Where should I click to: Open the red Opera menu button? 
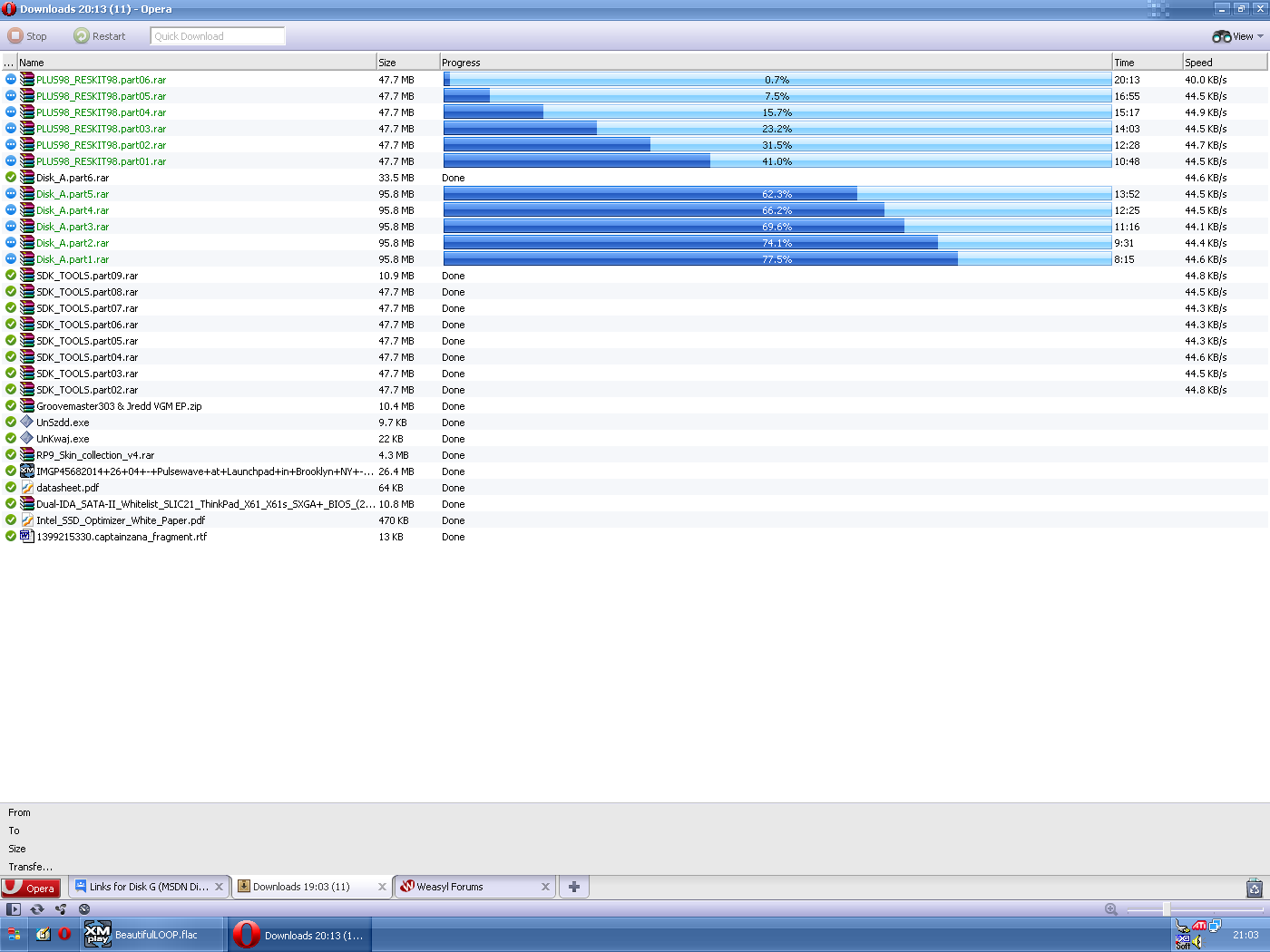[x=31, y=888]
